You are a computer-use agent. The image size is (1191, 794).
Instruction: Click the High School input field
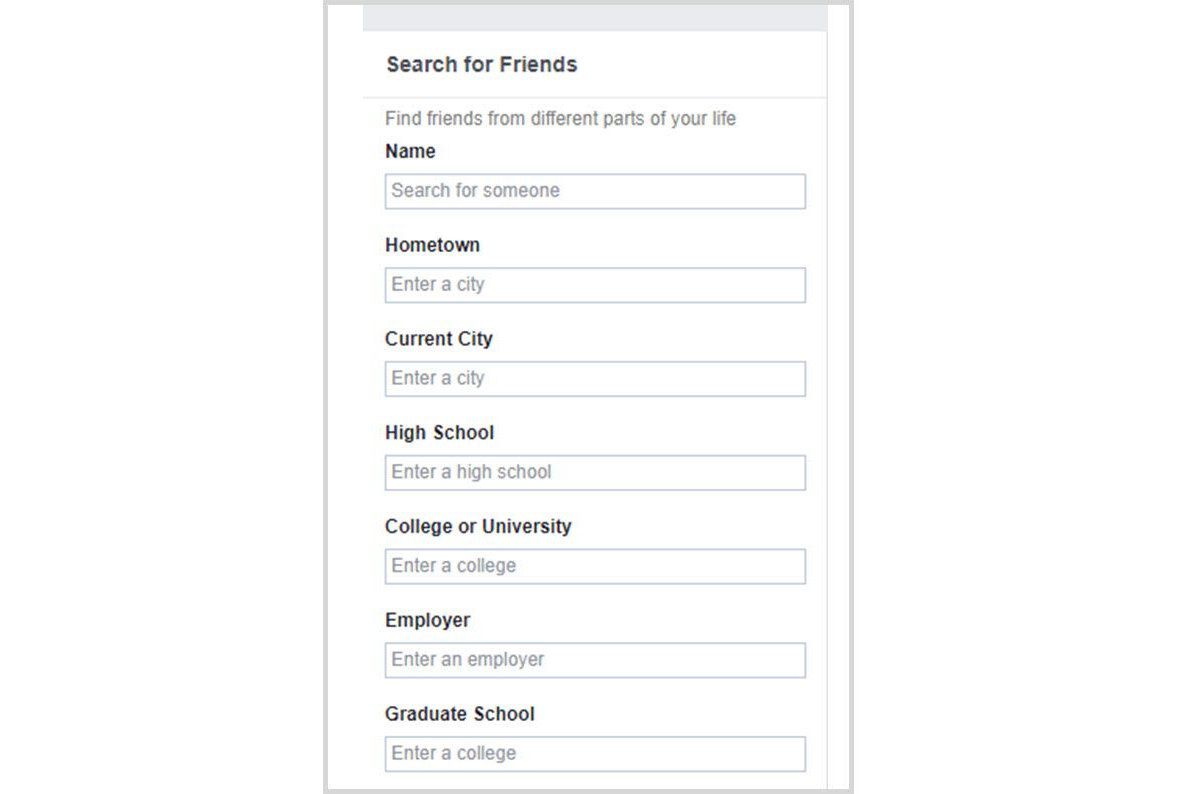(x=595, y=473)
